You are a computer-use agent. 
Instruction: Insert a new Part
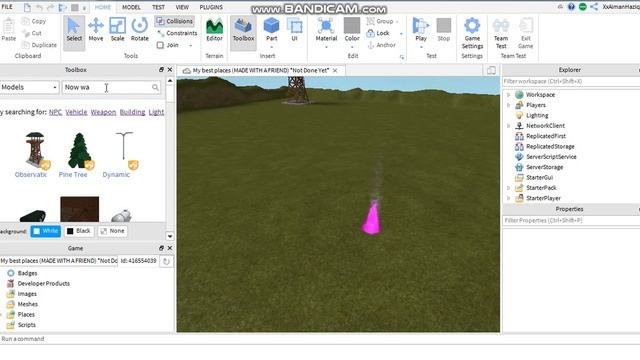pyautogui.click(x=271, y=30)
